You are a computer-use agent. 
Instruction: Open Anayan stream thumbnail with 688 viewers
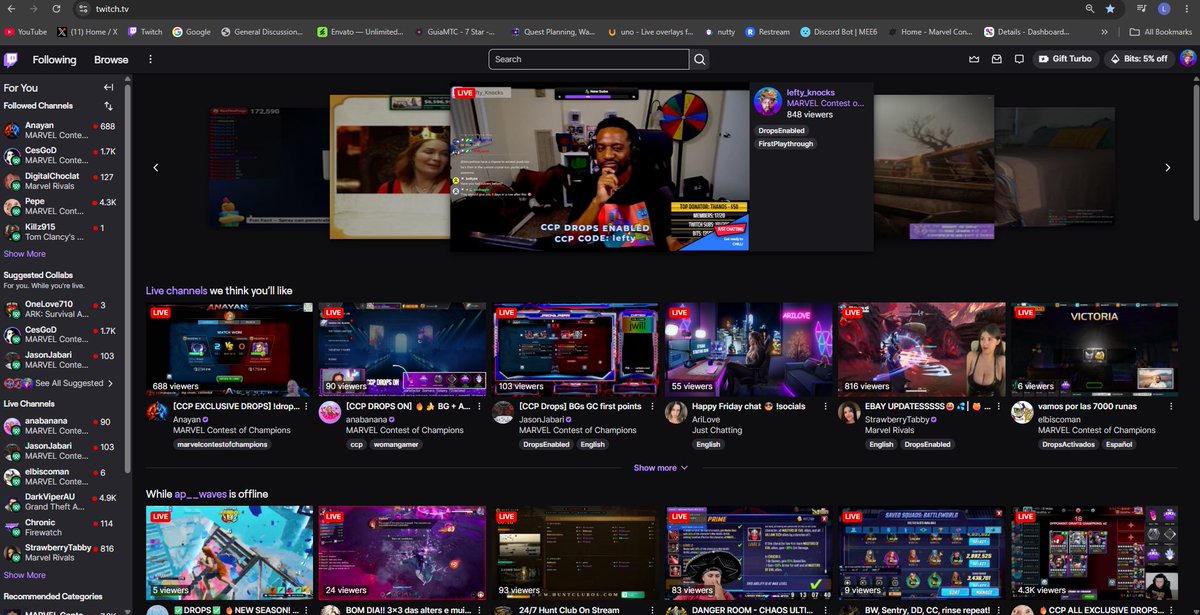click(x=230, y=349)
